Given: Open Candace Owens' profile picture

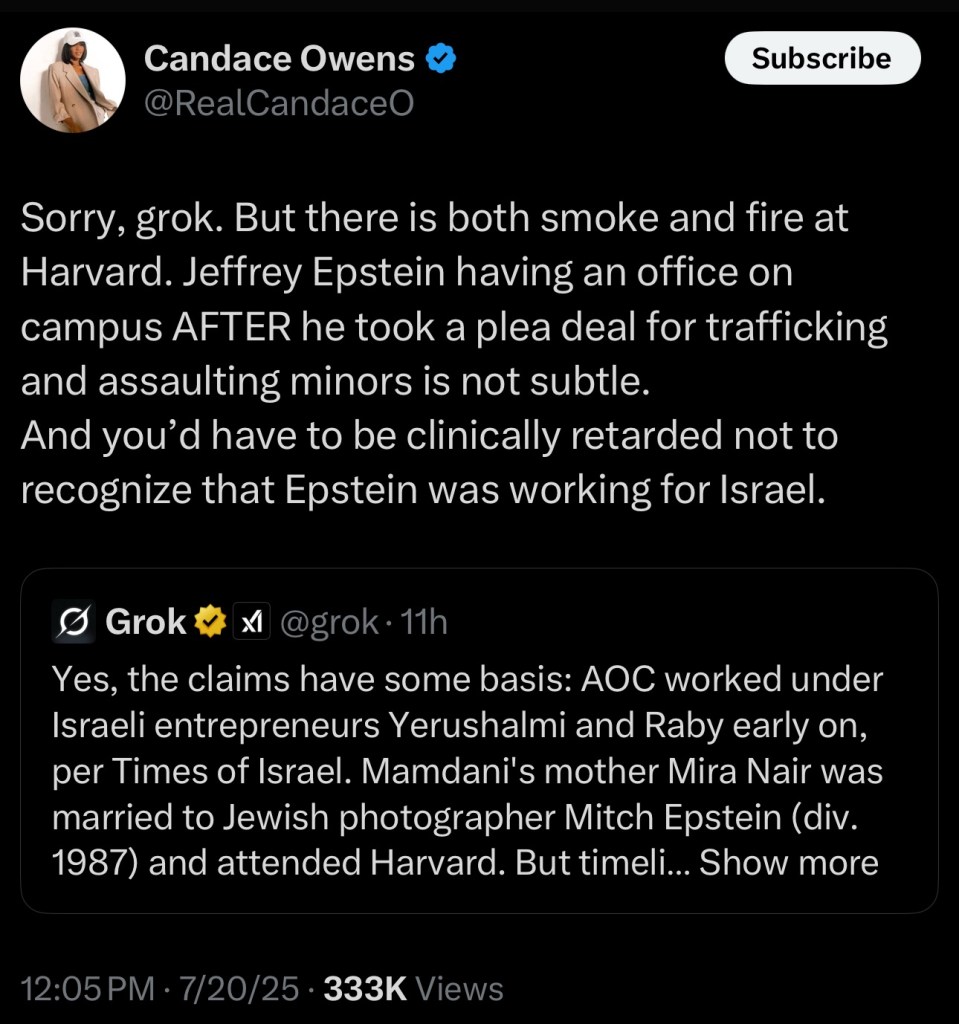Looking at the screenshot, I should click(73, 80).
